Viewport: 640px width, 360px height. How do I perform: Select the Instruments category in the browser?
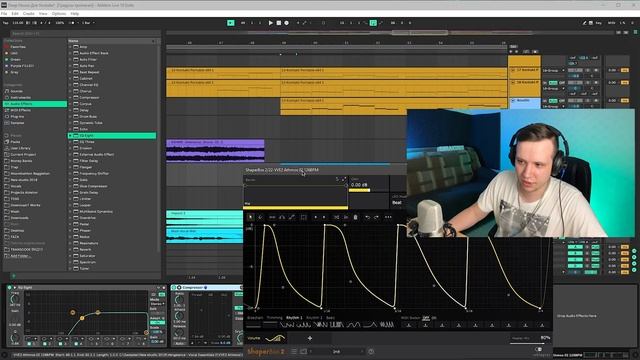click(x=20, y=98)
